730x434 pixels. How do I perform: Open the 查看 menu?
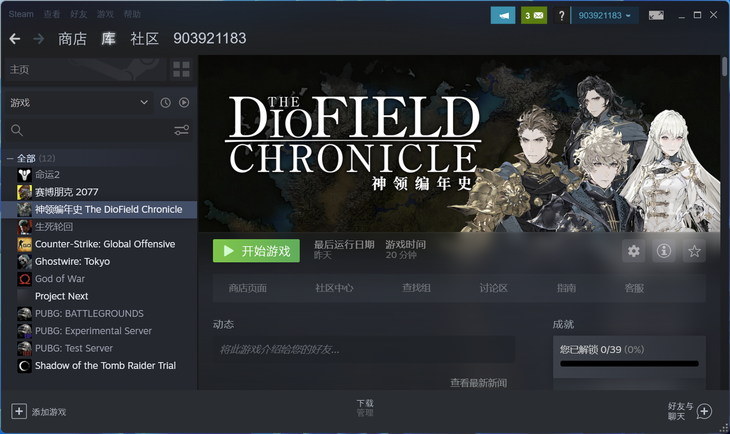pyautogui.click(x=52, y=14)
